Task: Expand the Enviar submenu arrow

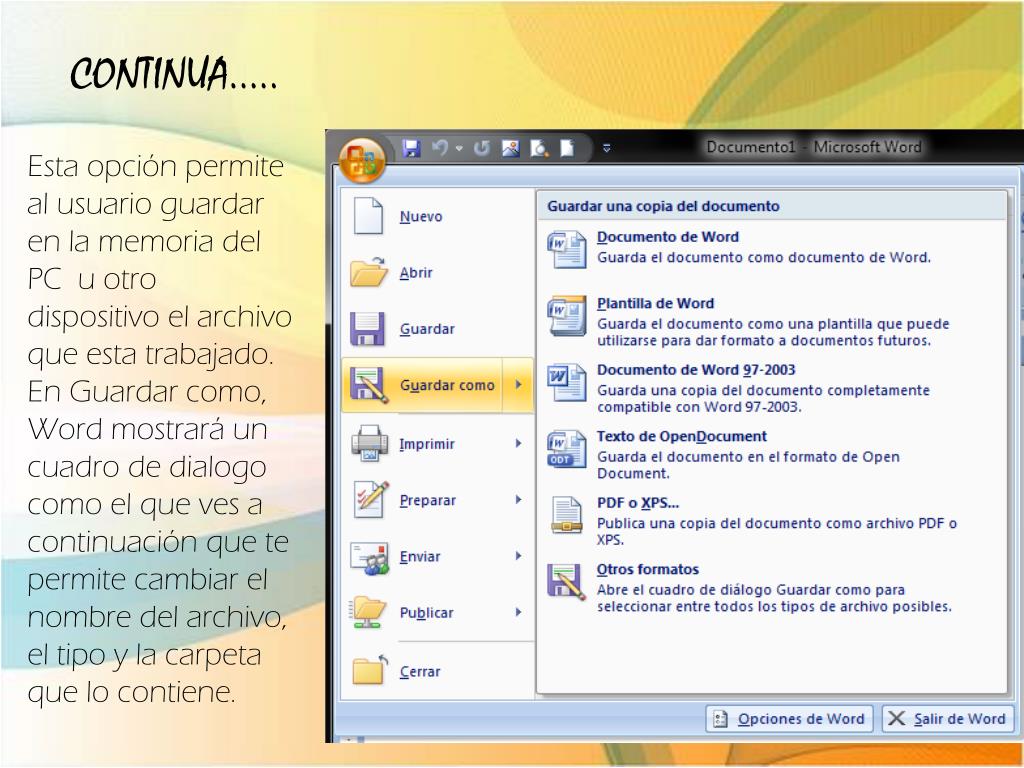Action: coord(519,556)
